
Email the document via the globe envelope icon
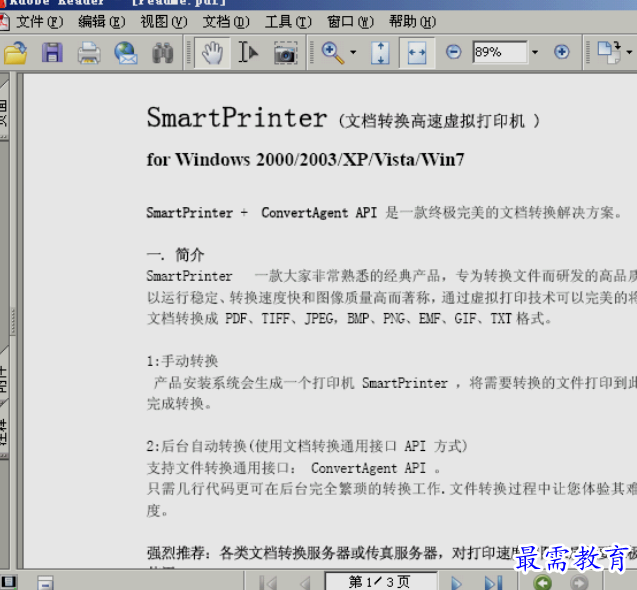[126, 53]
